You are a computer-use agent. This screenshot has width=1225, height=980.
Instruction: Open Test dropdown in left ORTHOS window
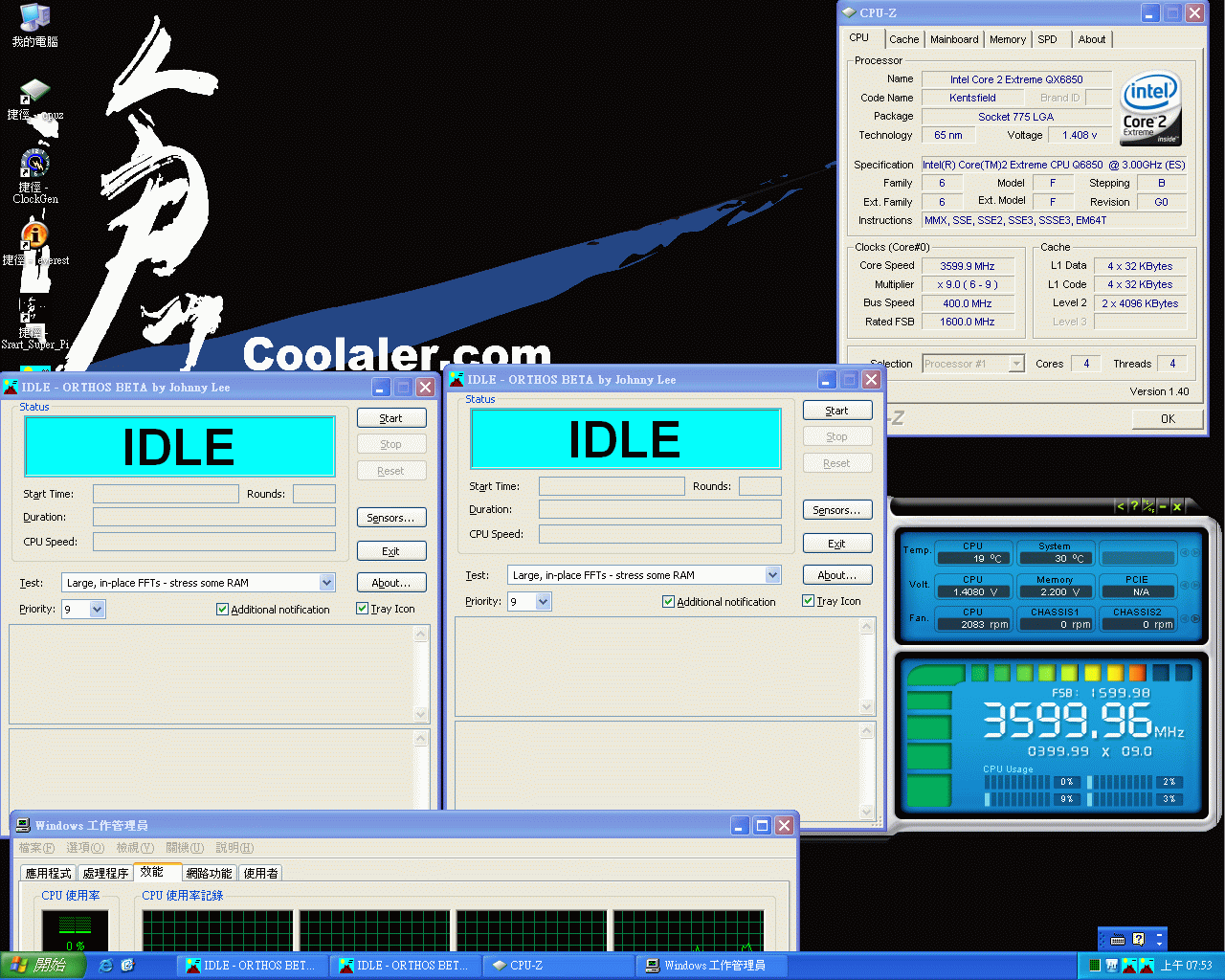326,582
